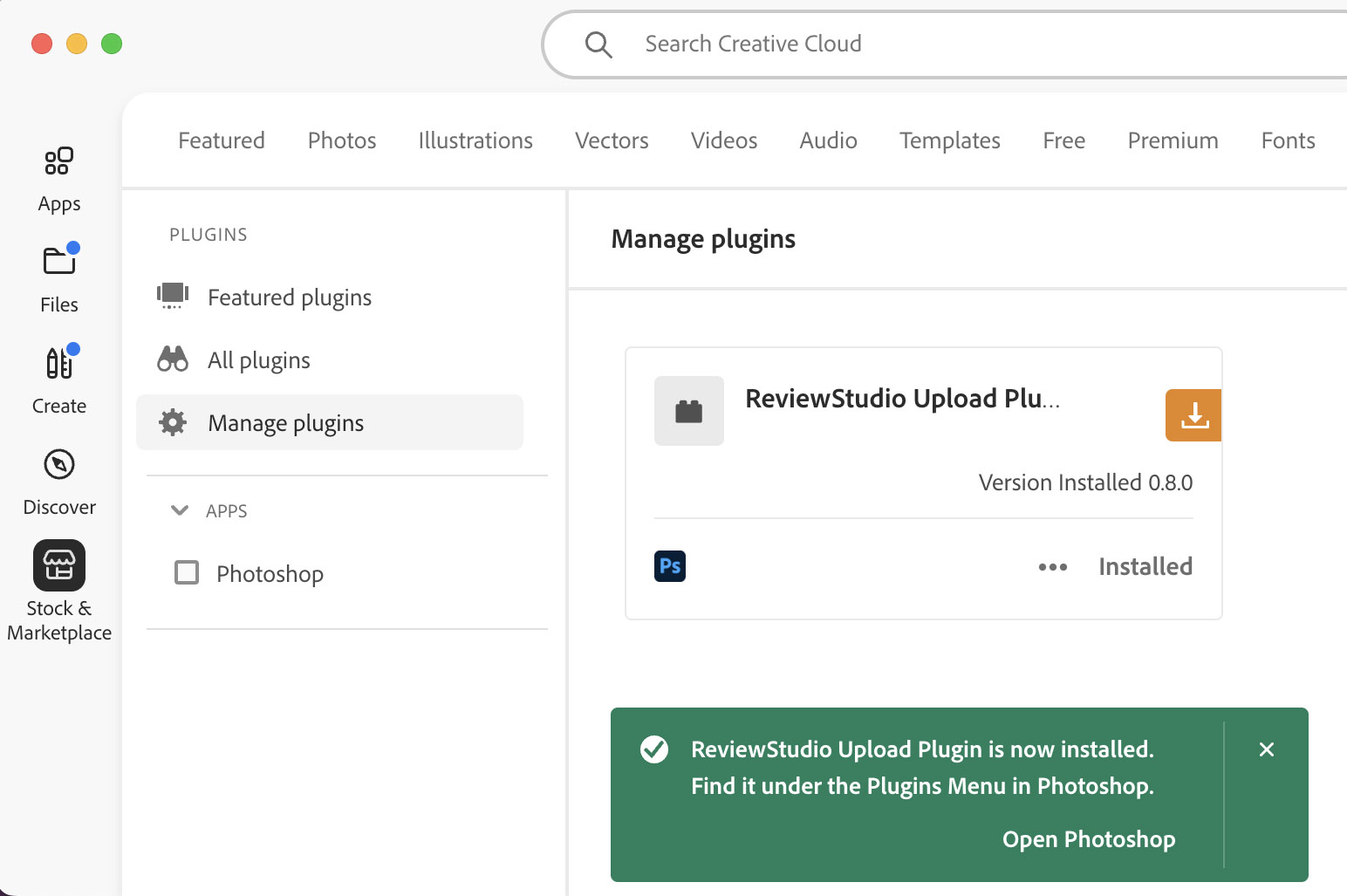Dismiss the installed notification banner
Image resolution: width=1347 pixels, height=896 pixels.
click(x=1266, y=749)
